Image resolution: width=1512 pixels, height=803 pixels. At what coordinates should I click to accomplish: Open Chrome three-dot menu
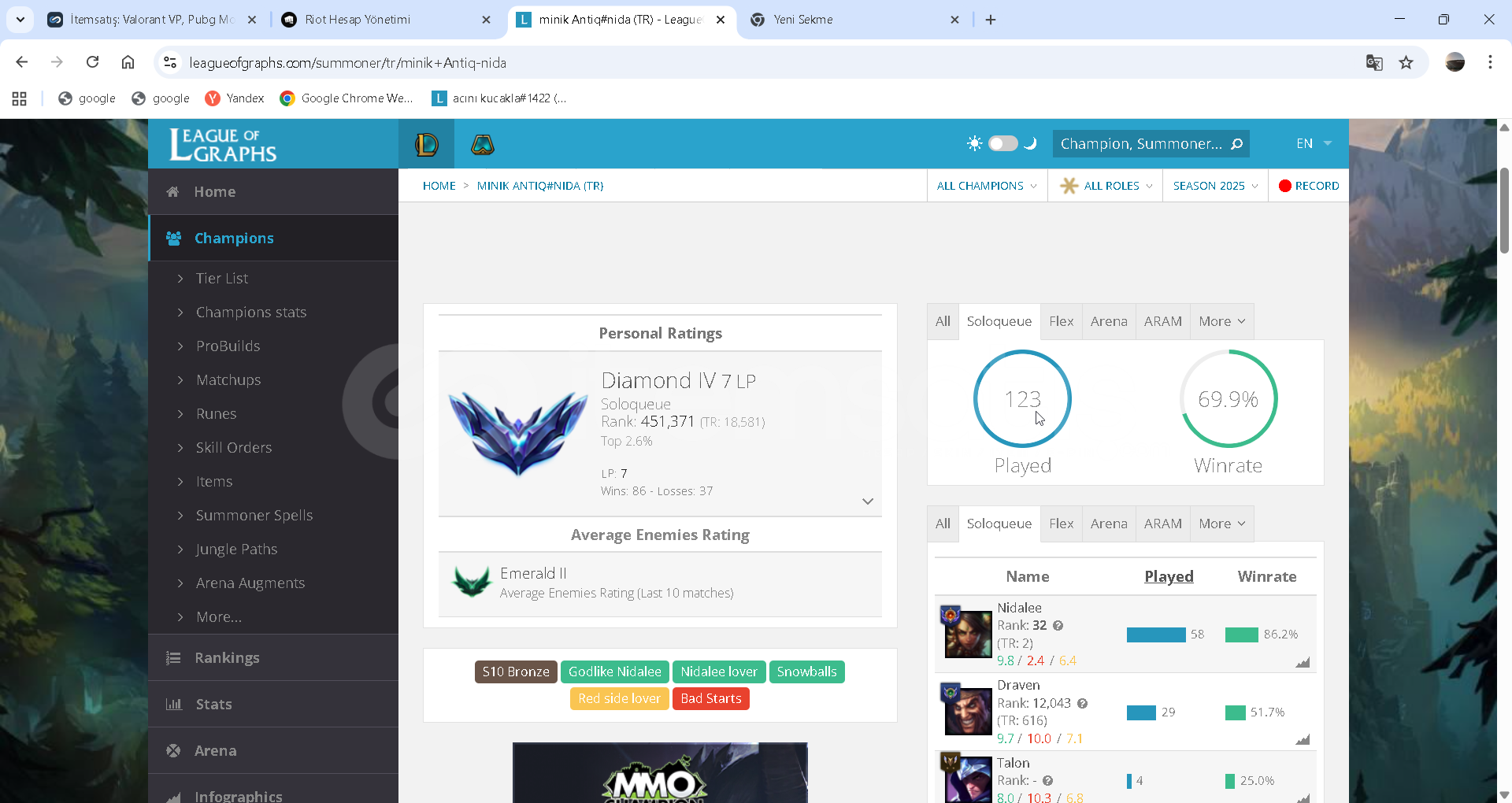[x=1490, y=62]
